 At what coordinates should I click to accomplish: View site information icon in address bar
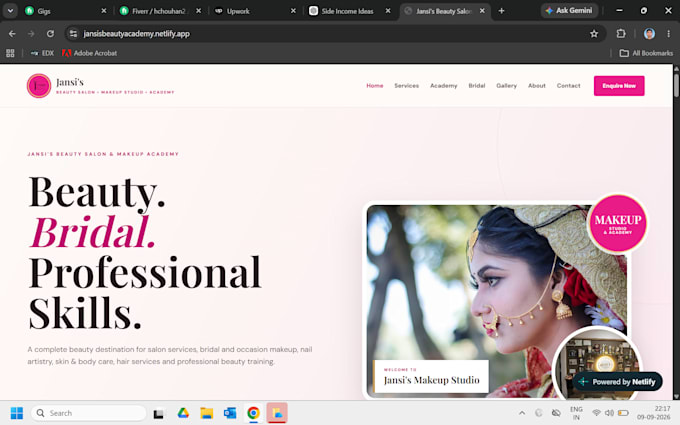(73, 33)
